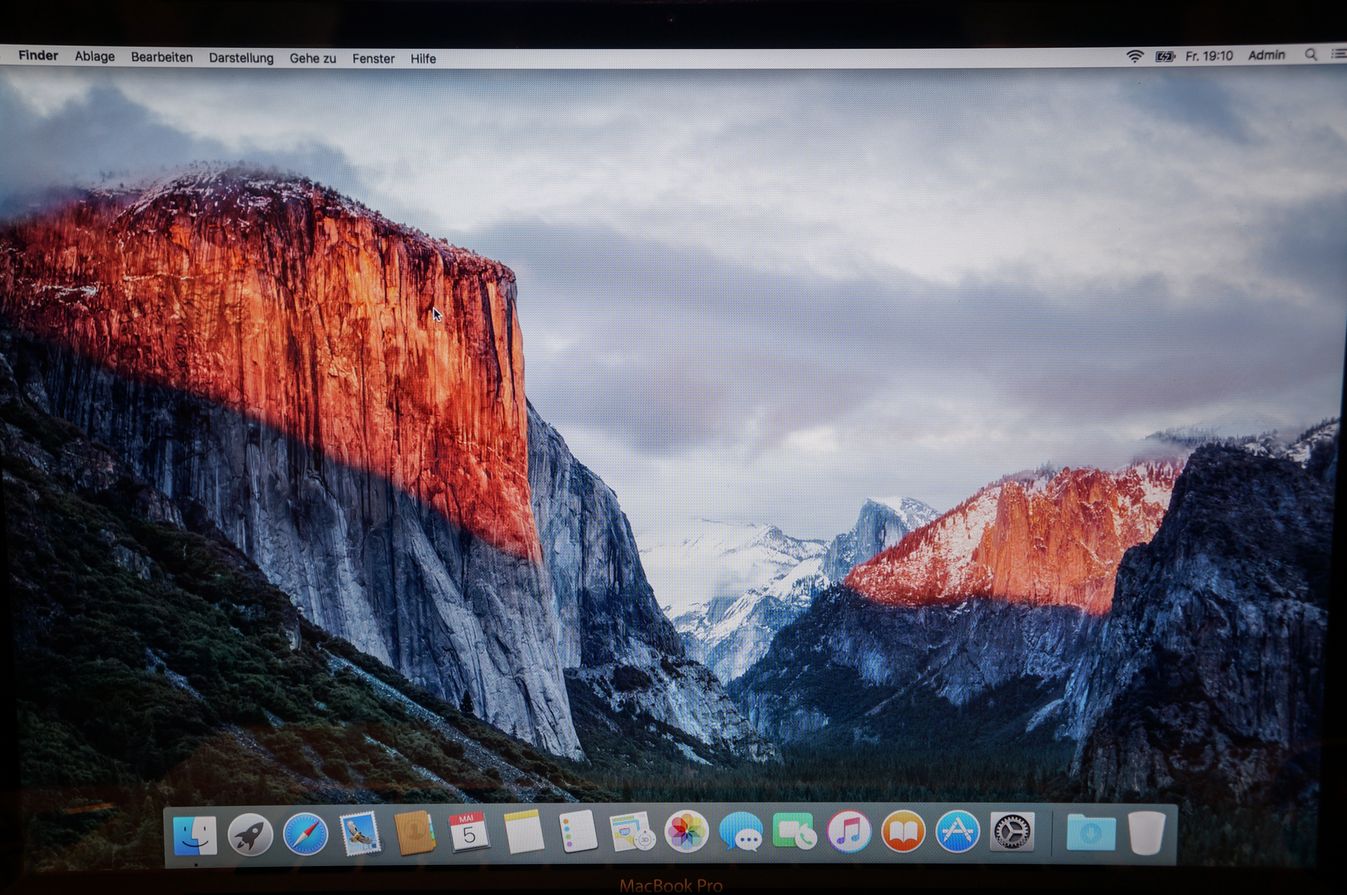
Task: Open the Admin user menu
Action: (x=1267, y=55)
